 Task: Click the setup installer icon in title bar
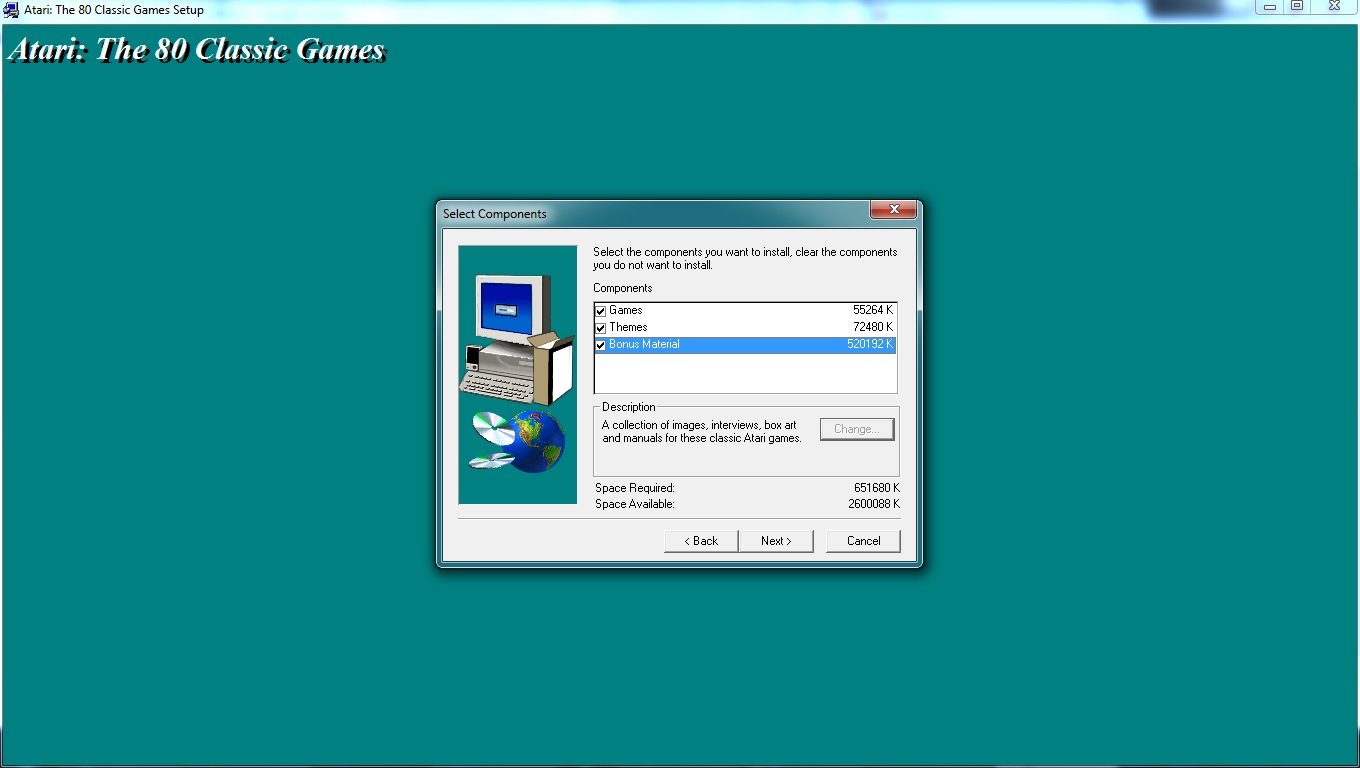tap(11, 10)
